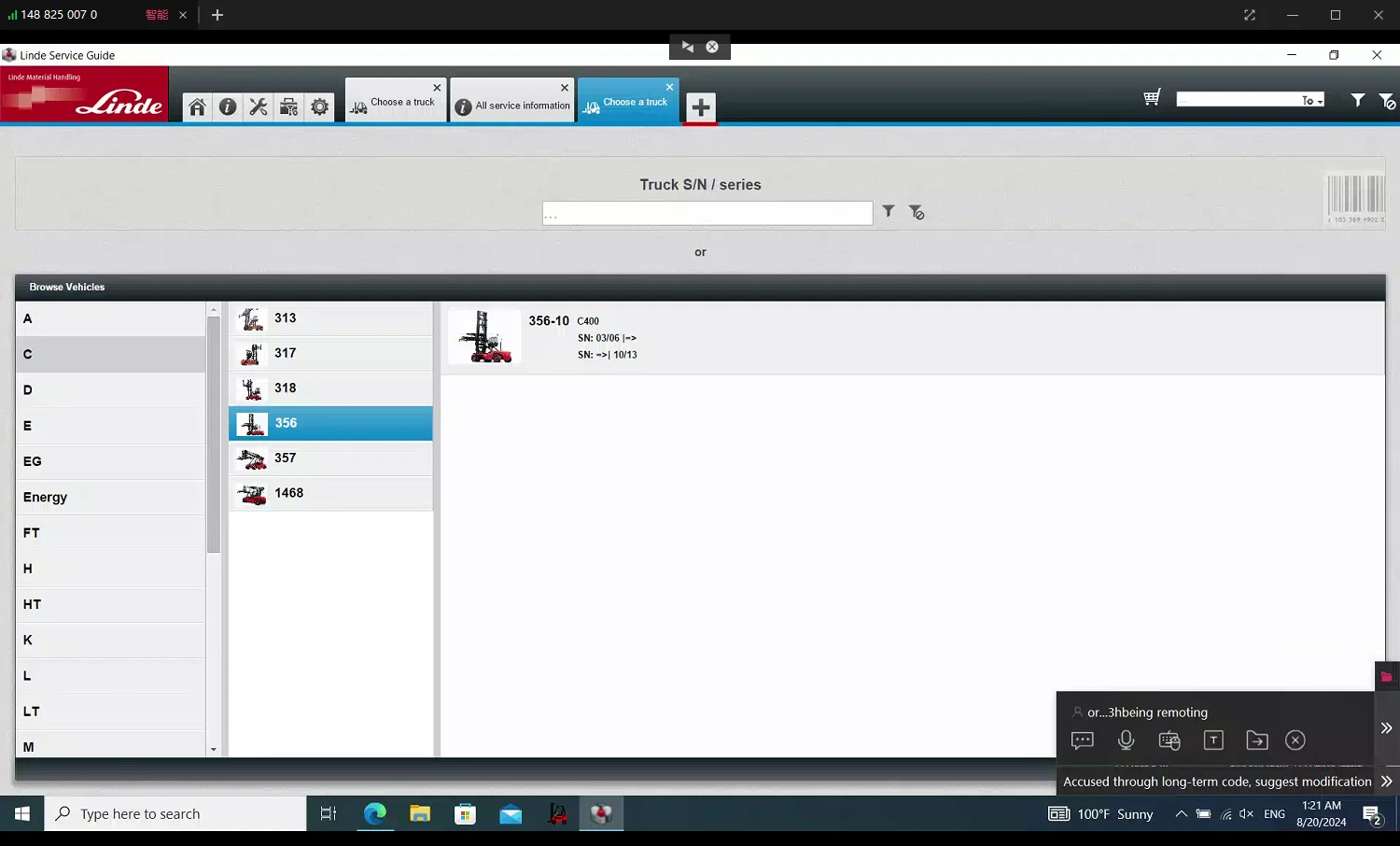The width and height of the screenshot is (1400, 846).
Task: Open the Windows Start menu
Action: [22, 814]
